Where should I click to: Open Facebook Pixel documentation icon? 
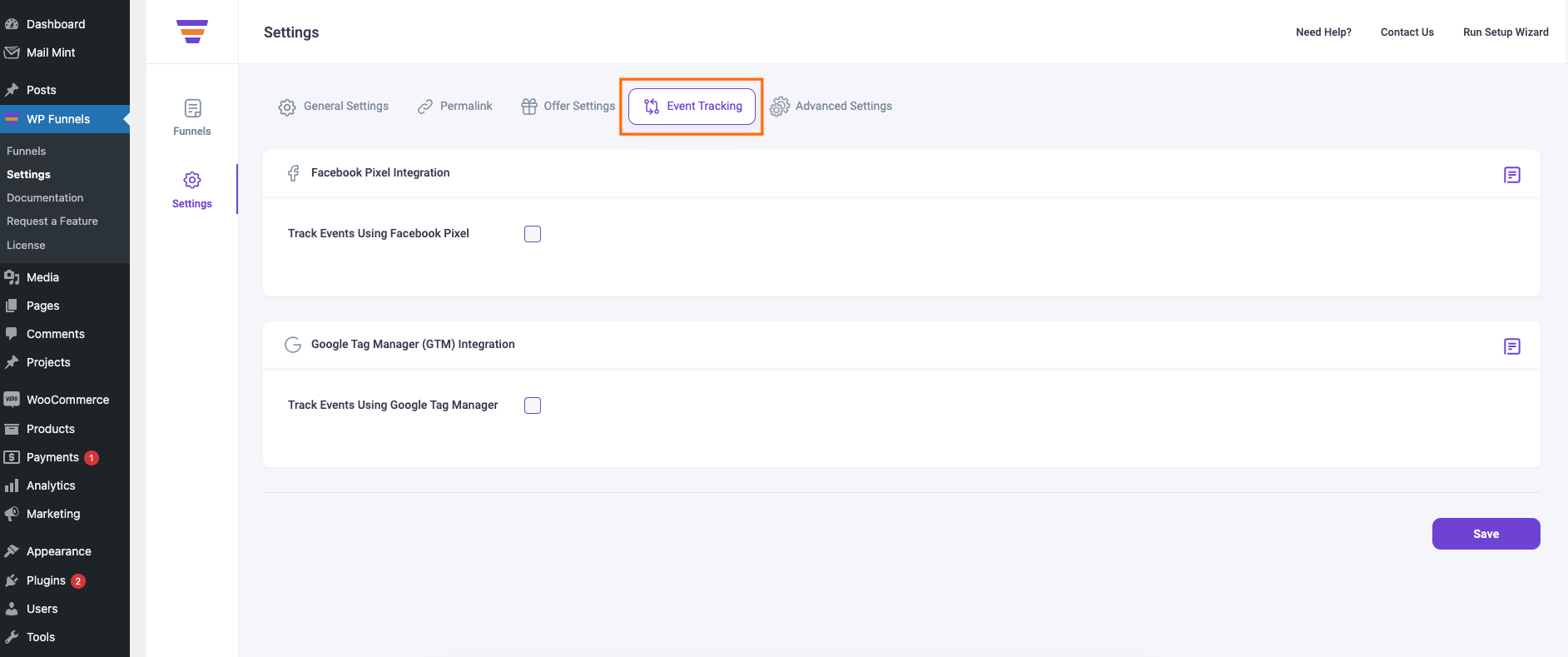point(1512,175)
